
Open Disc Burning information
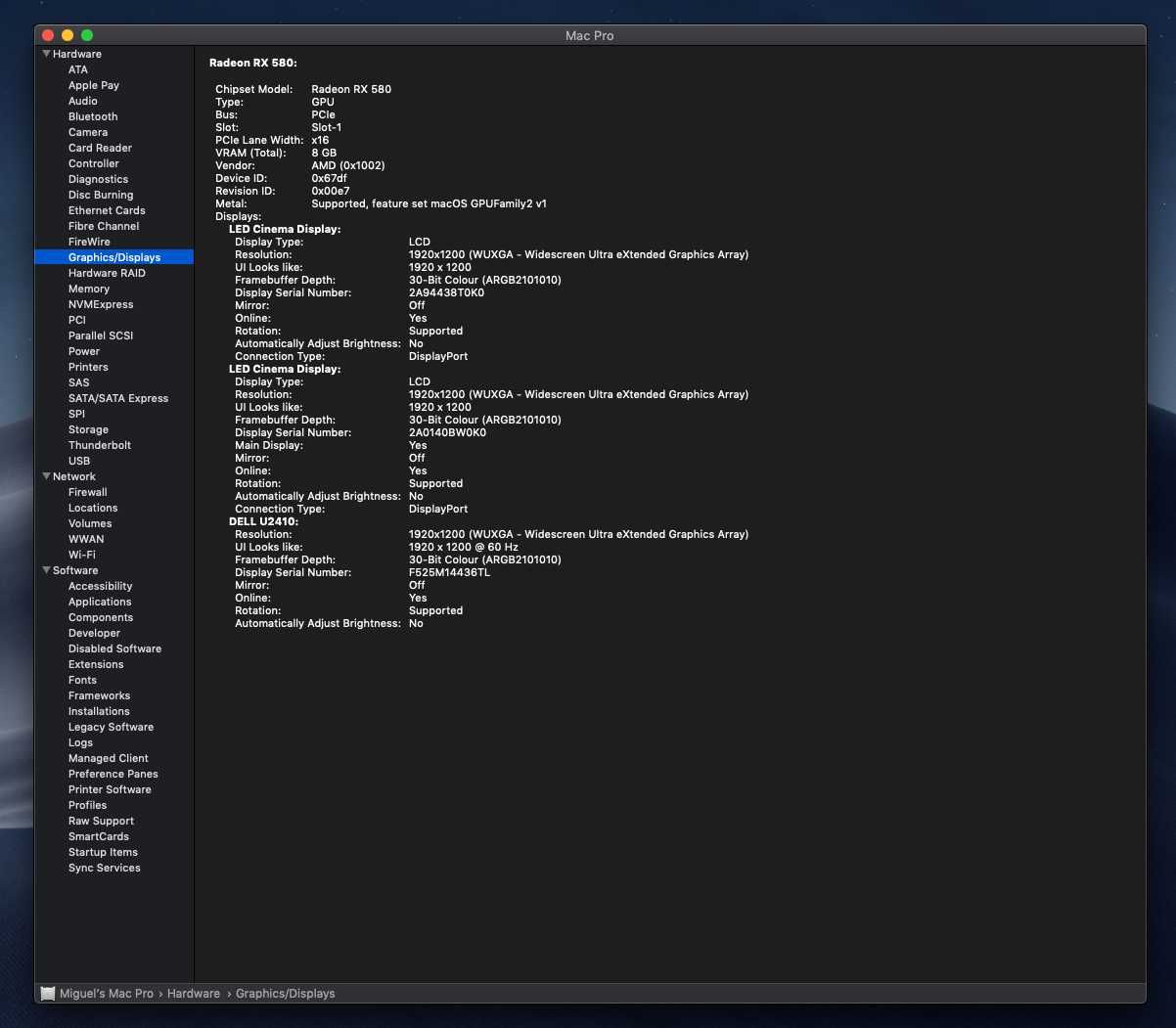(x=101, y=195)
